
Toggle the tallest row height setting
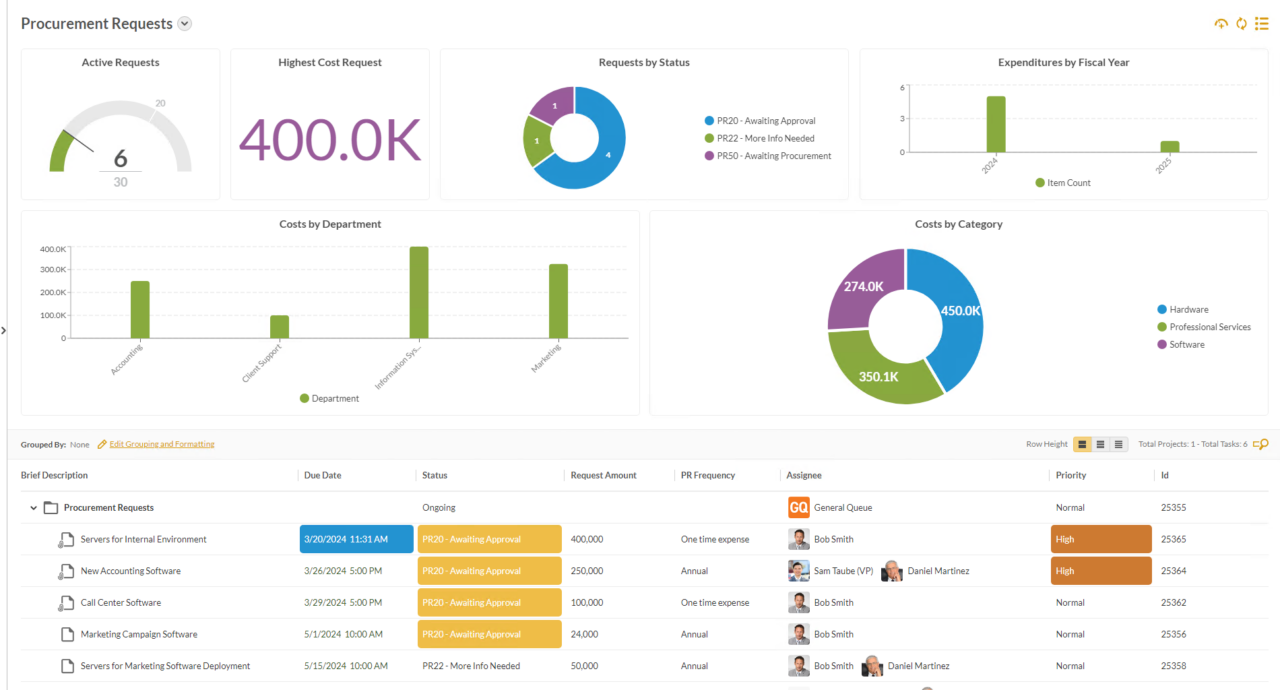click(1083, 444)
